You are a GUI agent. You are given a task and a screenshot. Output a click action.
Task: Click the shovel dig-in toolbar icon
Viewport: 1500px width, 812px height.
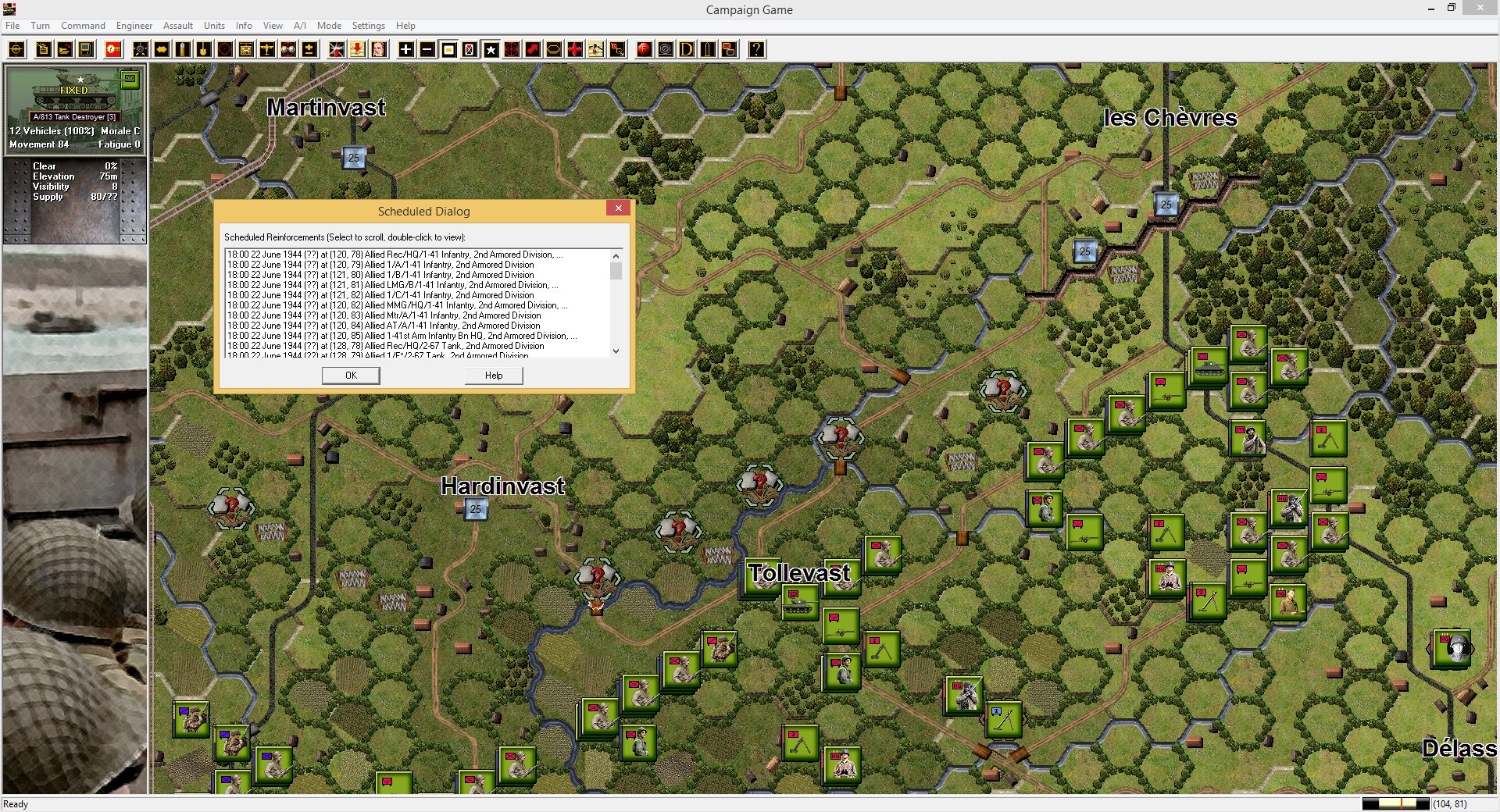tap(204, 49)
